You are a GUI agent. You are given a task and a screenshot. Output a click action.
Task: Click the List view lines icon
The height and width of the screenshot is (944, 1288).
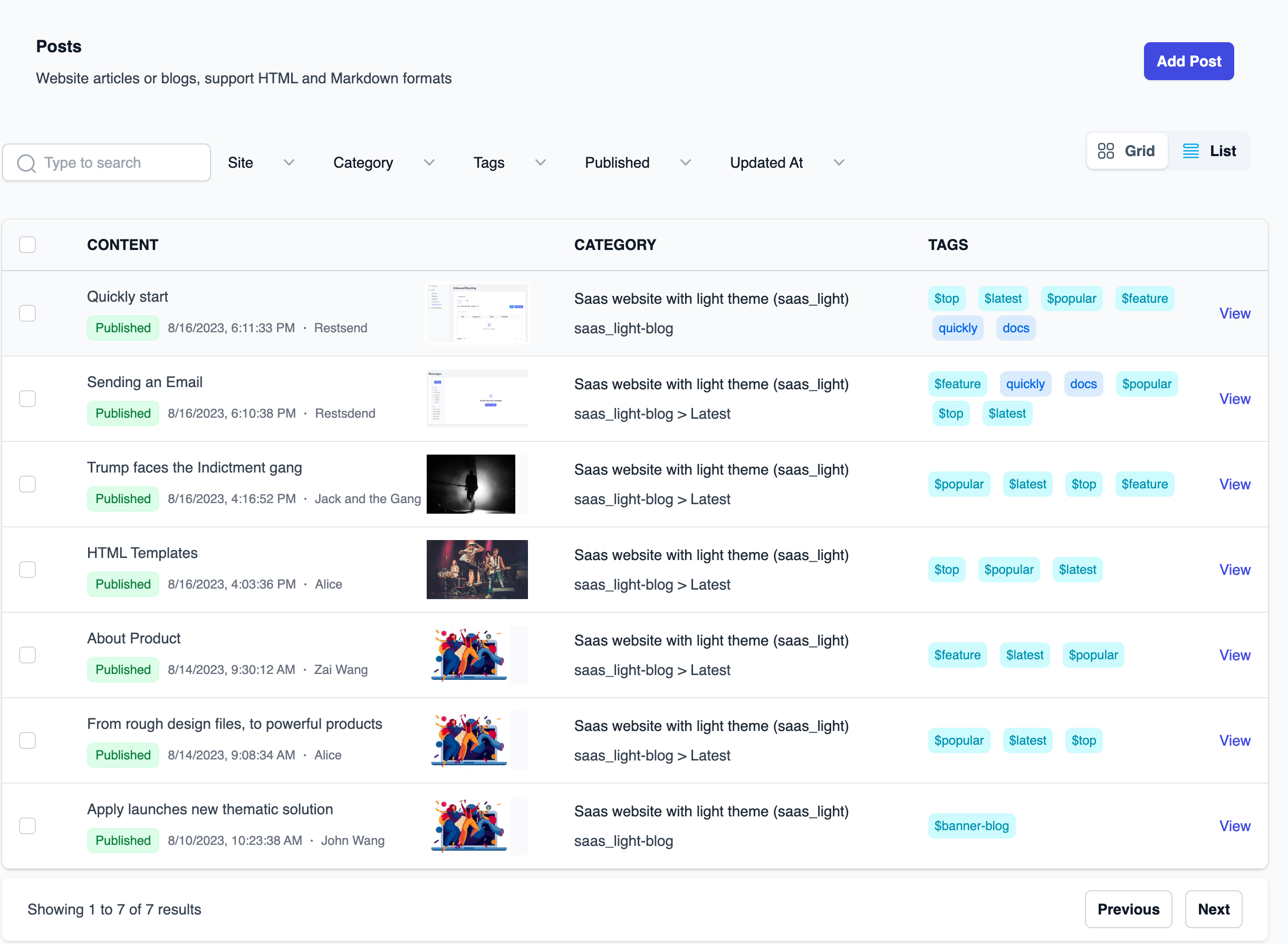(x=1190, y=151)
